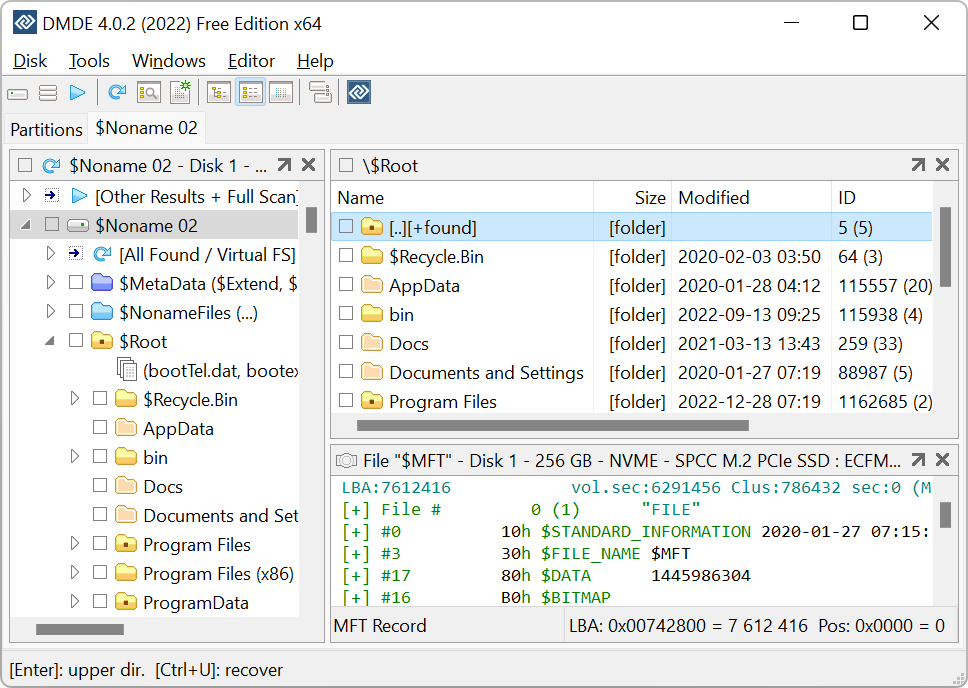Image resolution: width=968 pixels, height=688 pixels.
Task: Click the tree view layout toolbar icon
Action: point(218,93)
